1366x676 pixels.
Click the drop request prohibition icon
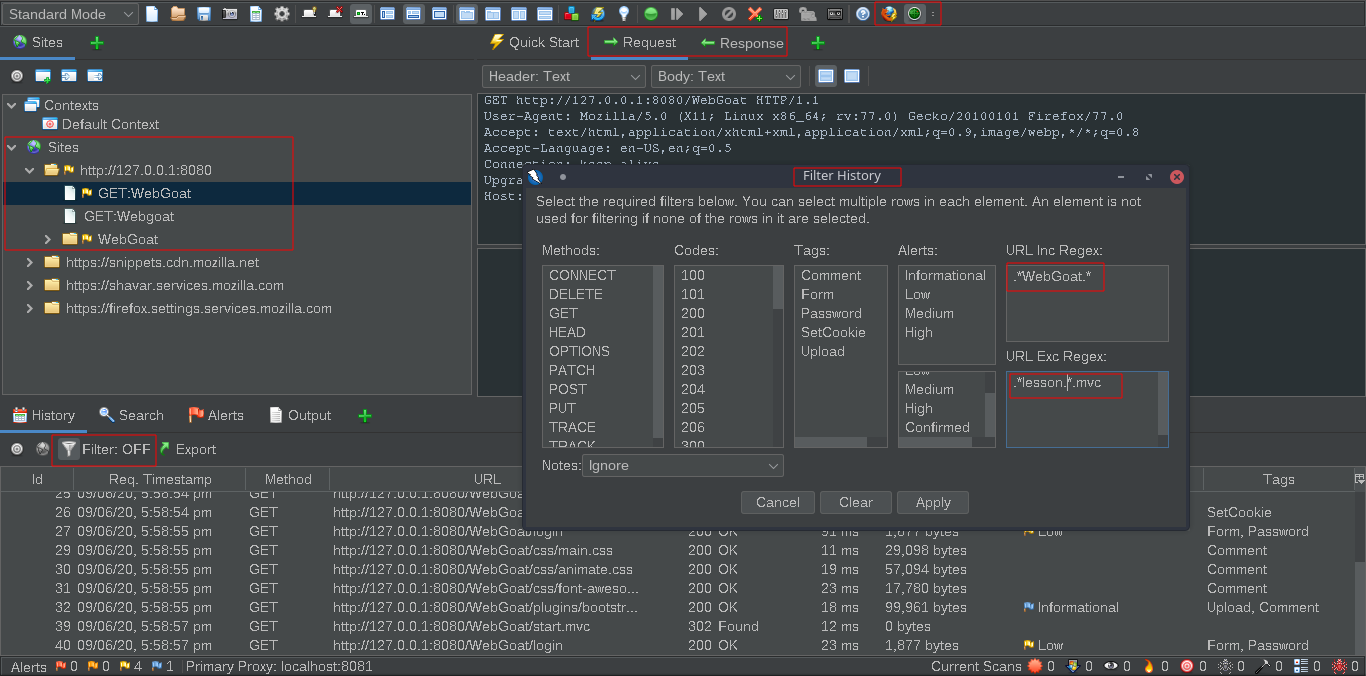pyautogui.click(x=729, y=14)
